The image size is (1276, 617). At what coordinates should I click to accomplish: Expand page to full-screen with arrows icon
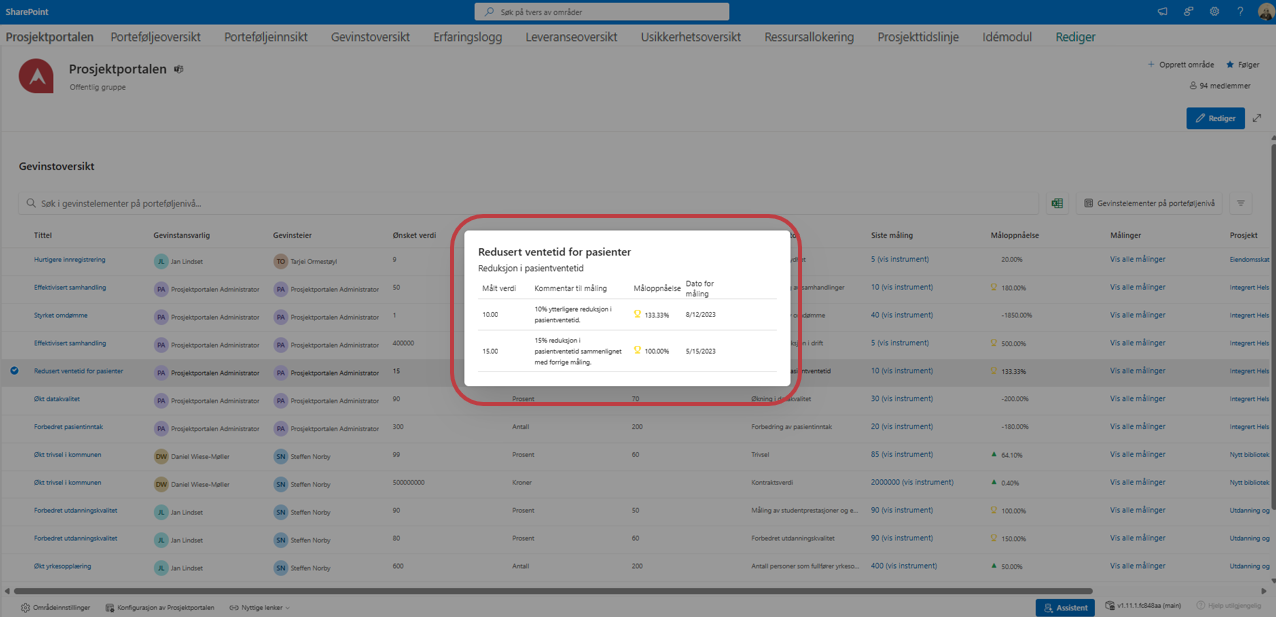pyautogui.click(x=1257, y=118)
